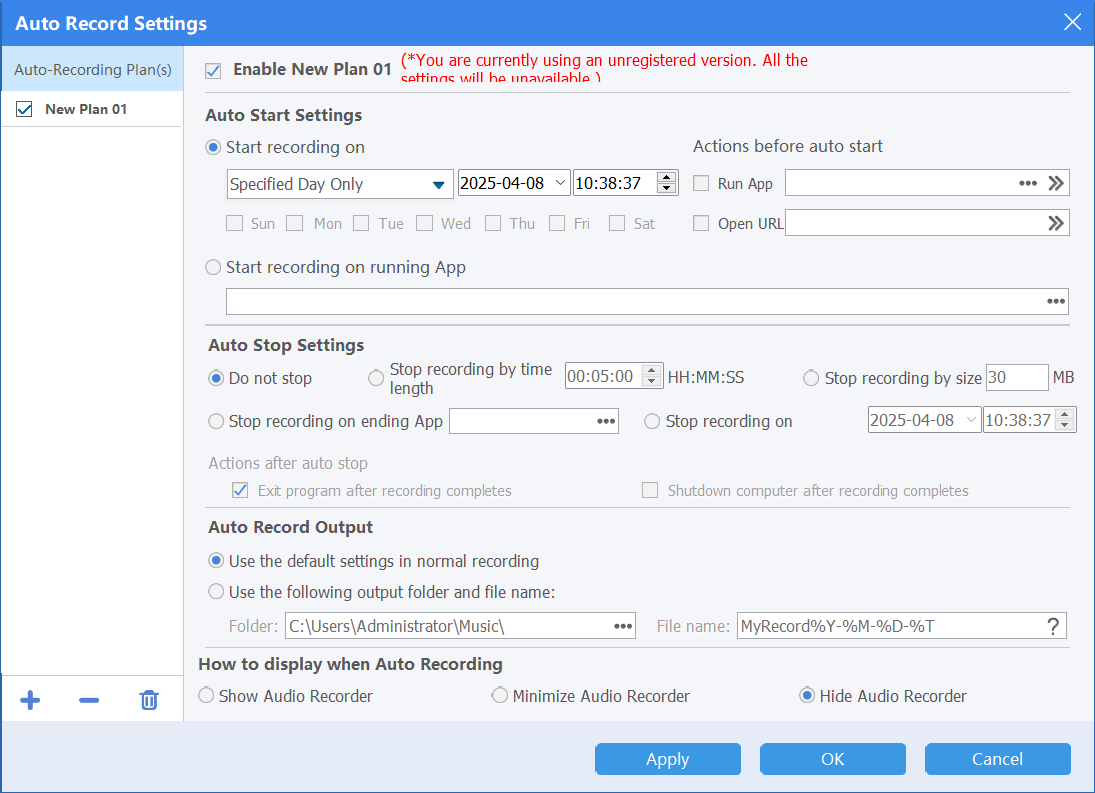This screenshot has height=793, width=1095.
Task: Remove selected plan with the minus icon
Action: 89,699
